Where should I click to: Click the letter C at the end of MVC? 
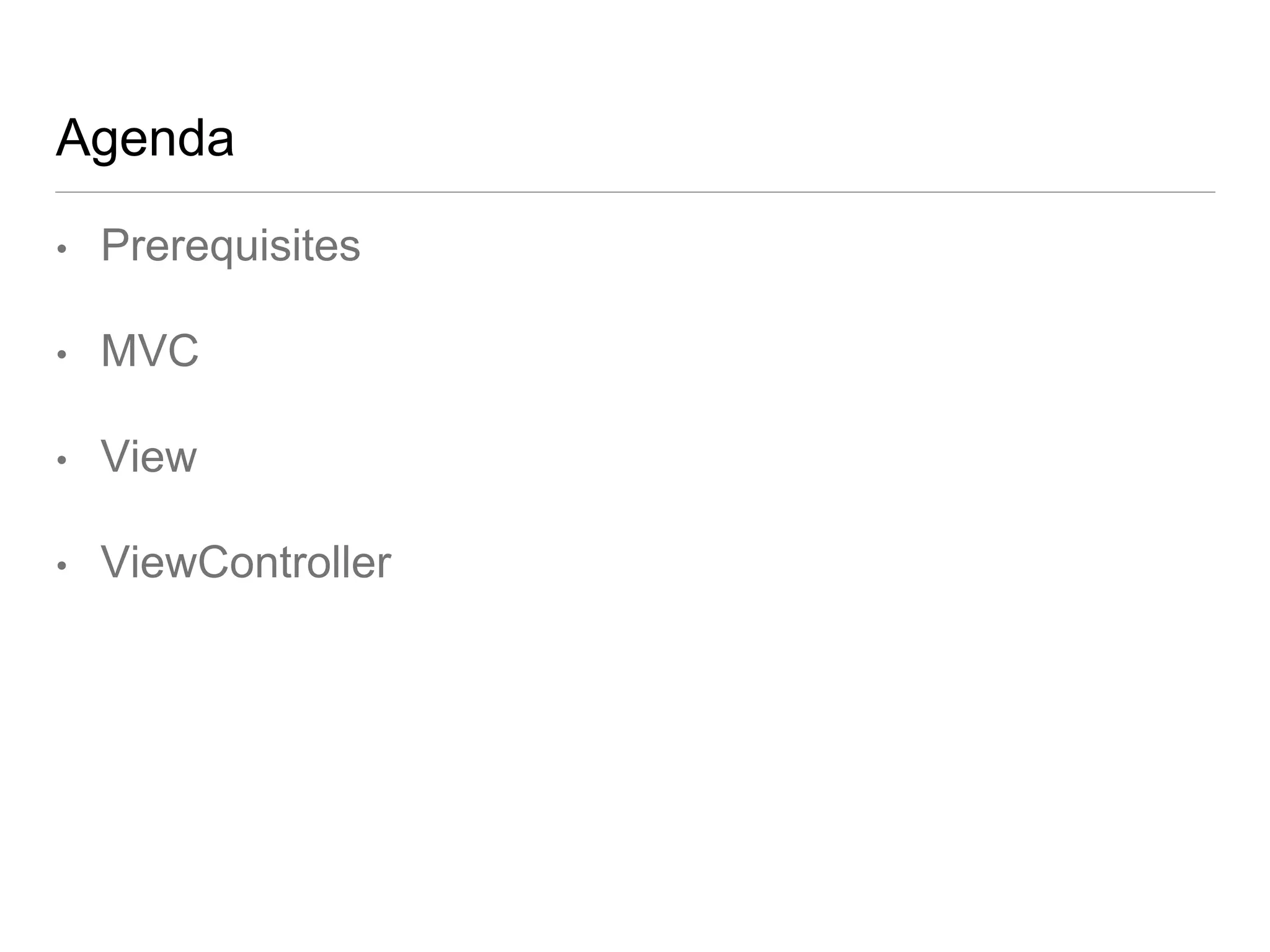[182, 351]
